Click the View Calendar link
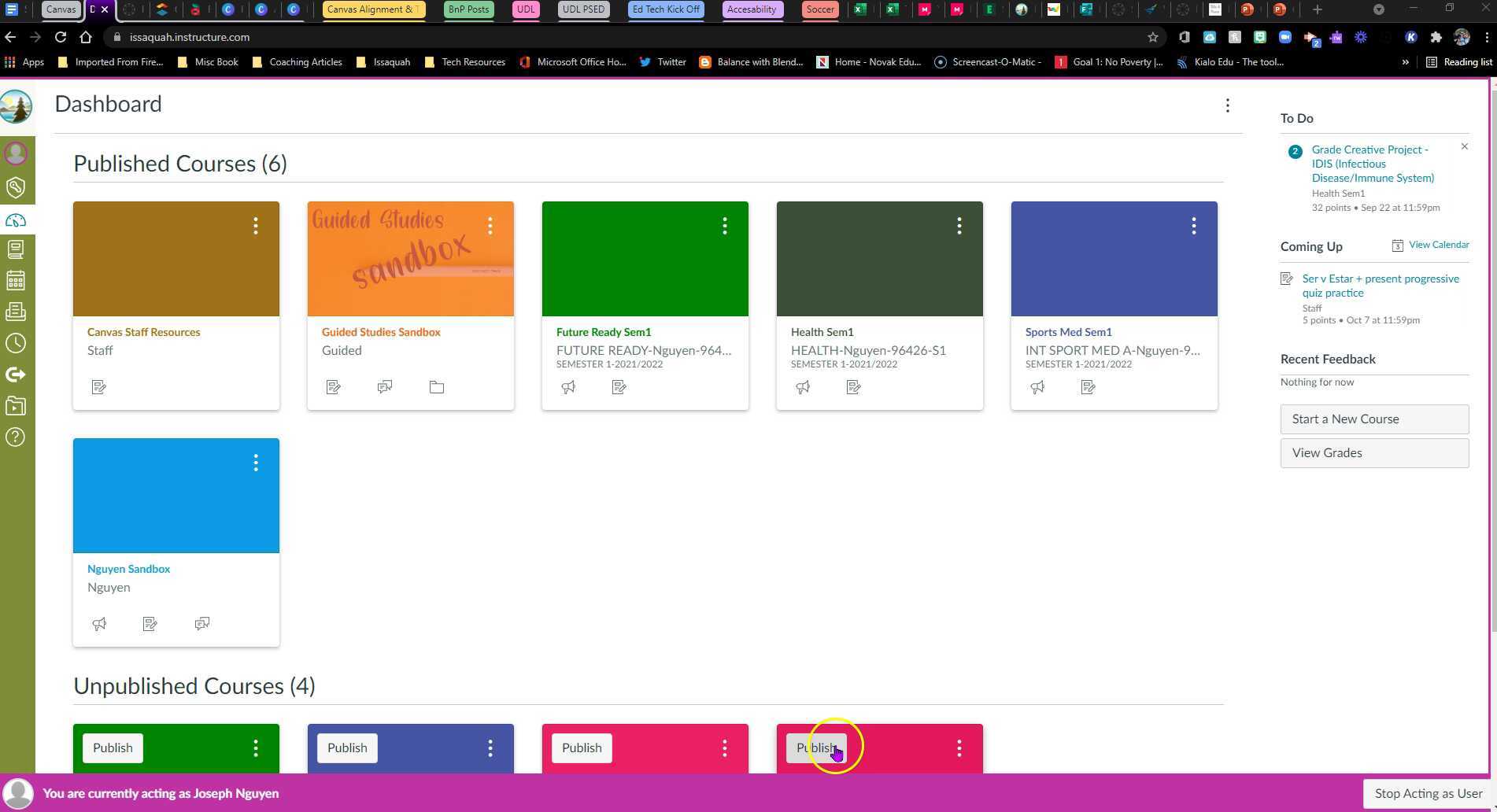Image resolution: width=1497 pixels, height=812 pixels. coord(1438,245)
